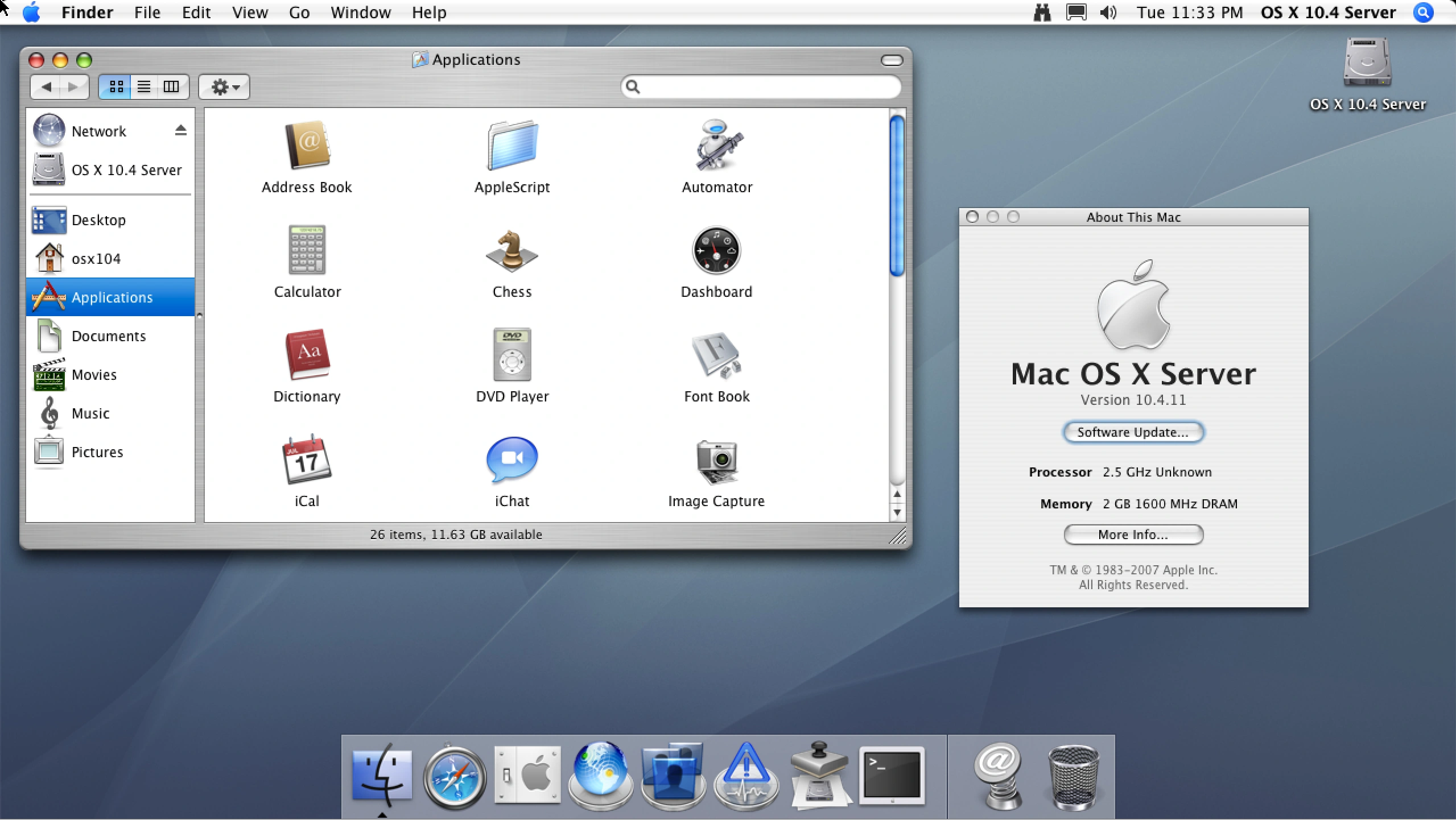Viewport: 1456px width, 820px height.
Task: Switch to list view in Finder toolbar
Action: coord(143,86)
